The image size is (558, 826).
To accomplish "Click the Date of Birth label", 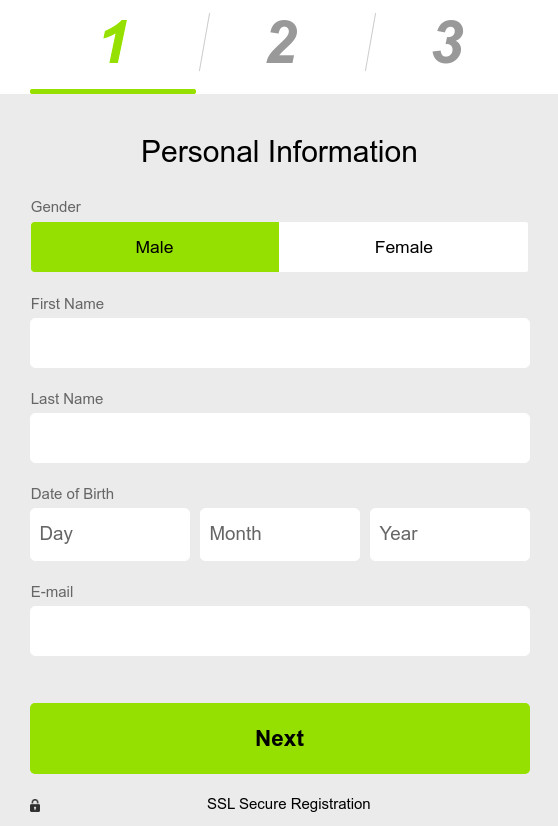I will tap(72, 494).
